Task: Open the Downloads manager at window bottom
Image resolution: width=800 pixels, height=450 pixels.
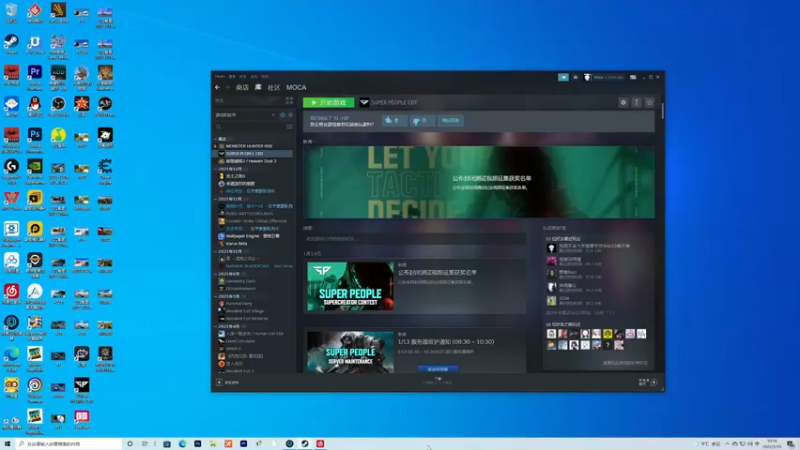Action: pos(437,381)
